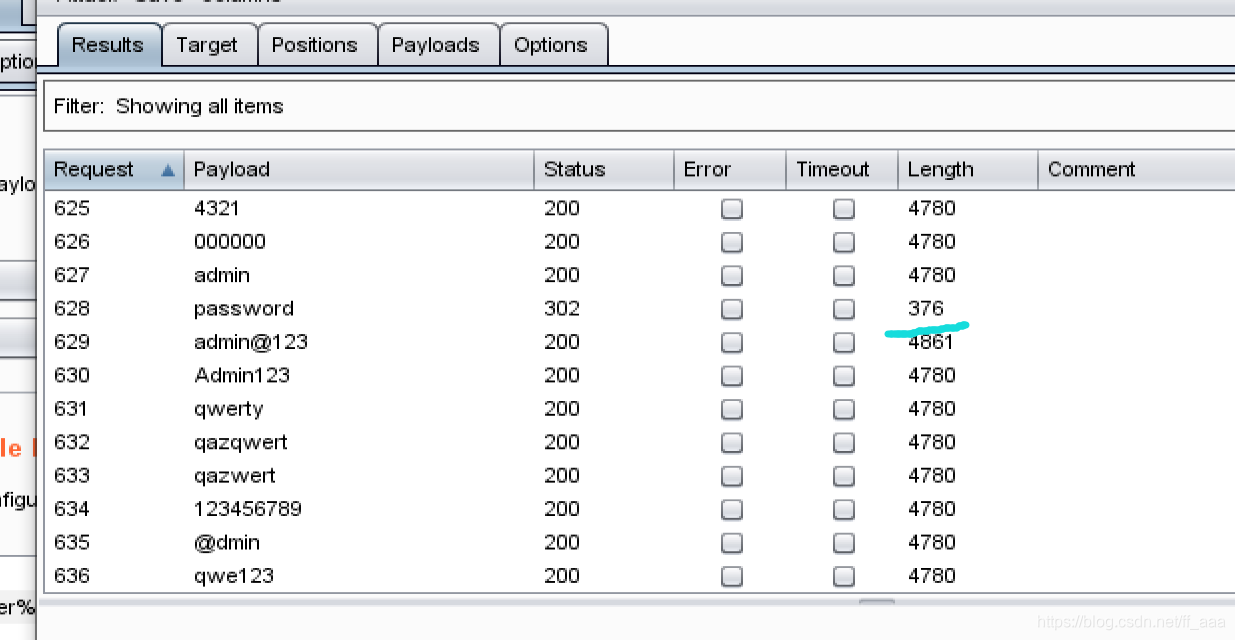Screen dimensions: 1235x640
Task: Toggle Error checkbox for request 626
Action: (732, 242)
